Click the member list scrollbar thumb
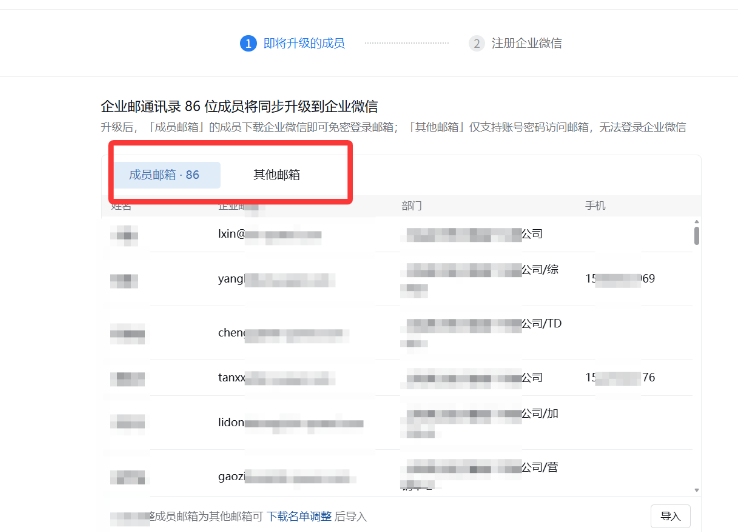 696,236
